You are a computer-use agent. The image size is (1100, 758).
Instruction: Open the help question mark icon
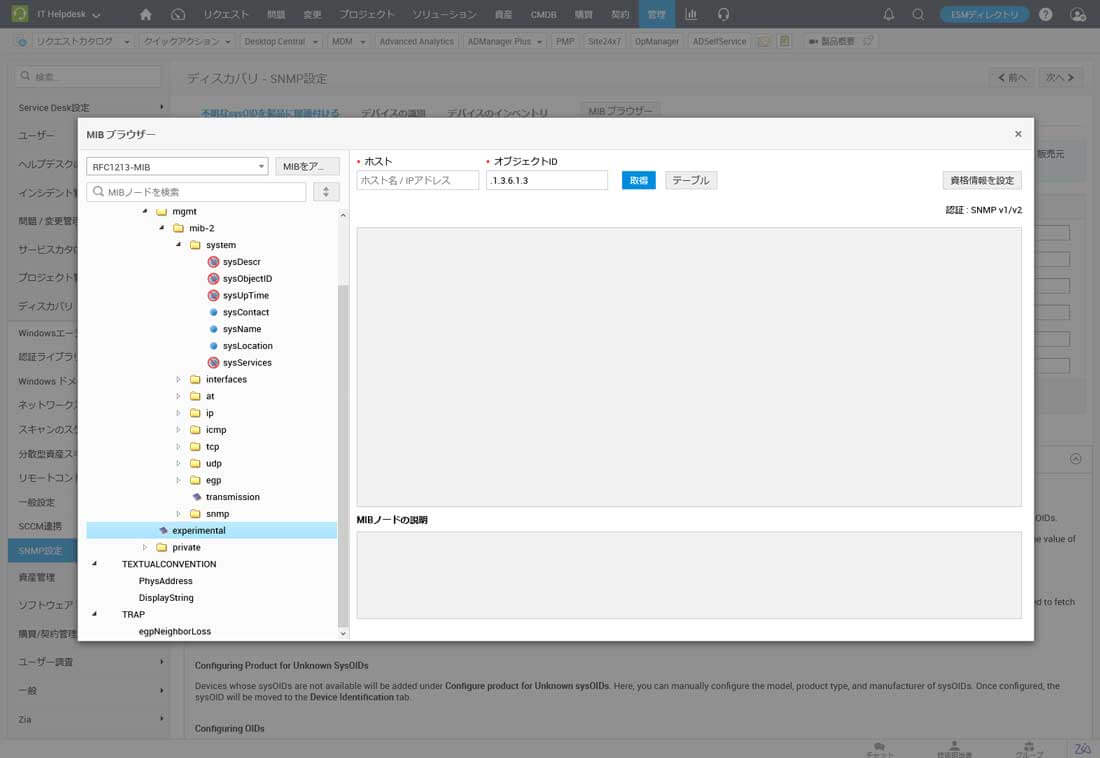point(1045,14)
